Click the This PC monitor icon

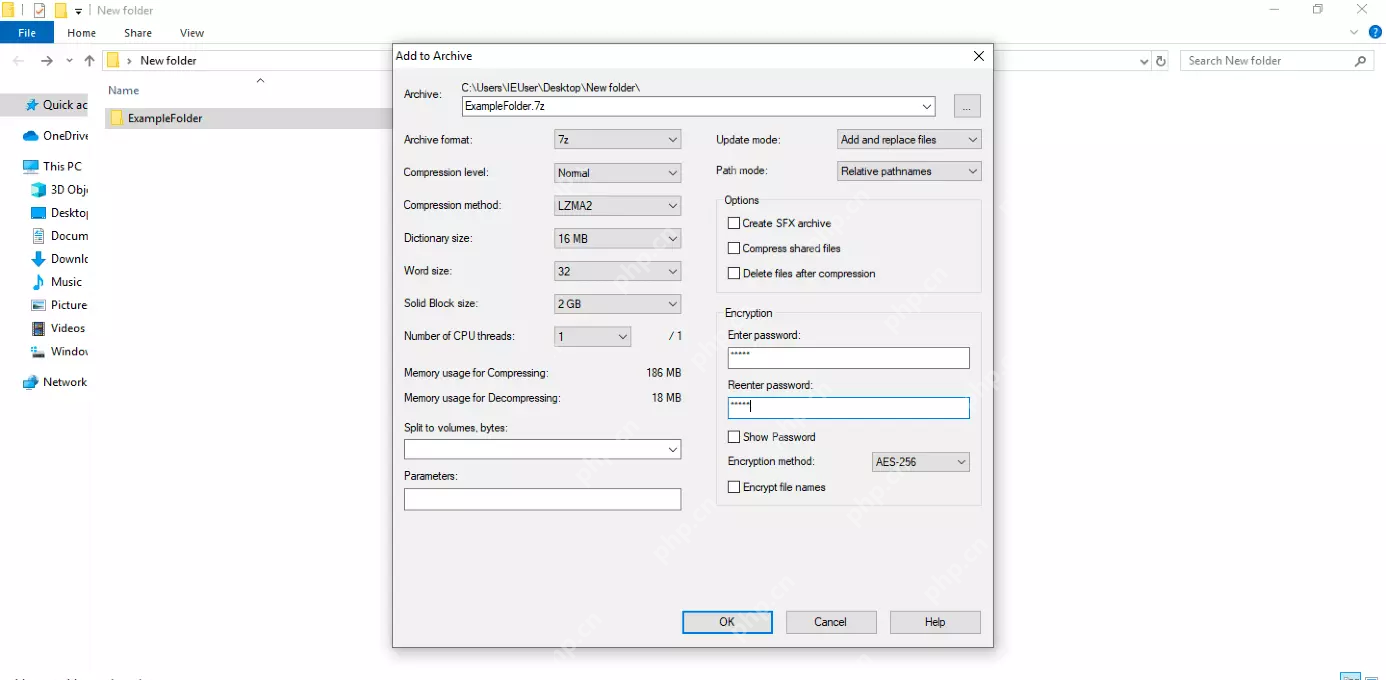tap(31, 166)
